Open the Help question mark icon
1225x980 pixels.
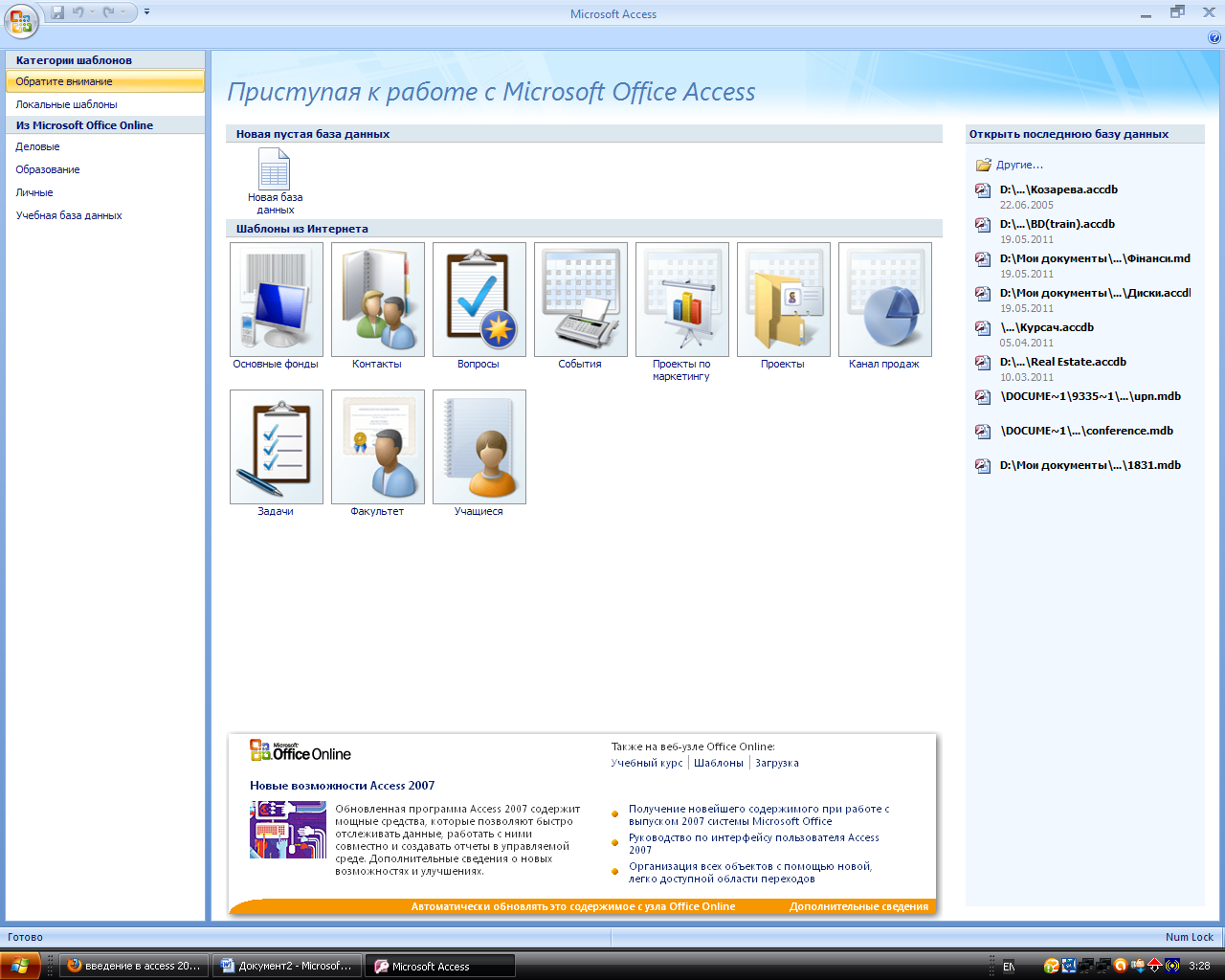1215,38
